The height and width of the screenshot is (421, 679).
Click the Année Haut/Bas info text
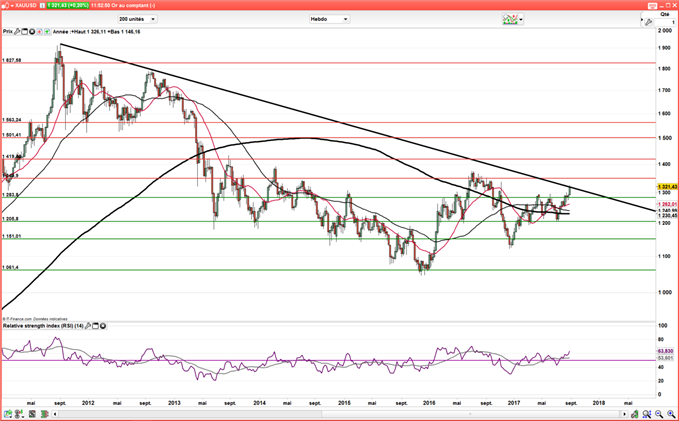point(96,32)
